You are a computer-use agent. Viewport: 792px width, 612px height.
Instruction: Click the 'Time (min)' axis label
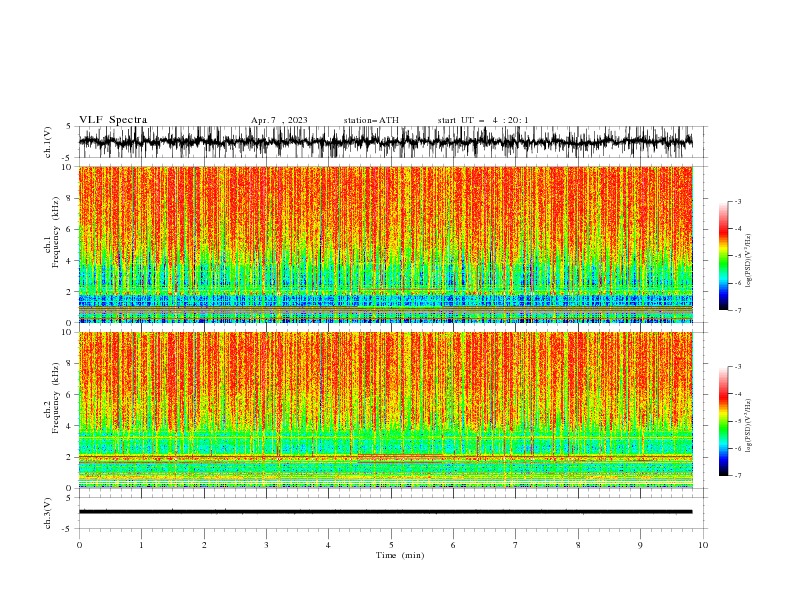click(x=400, y=555)
